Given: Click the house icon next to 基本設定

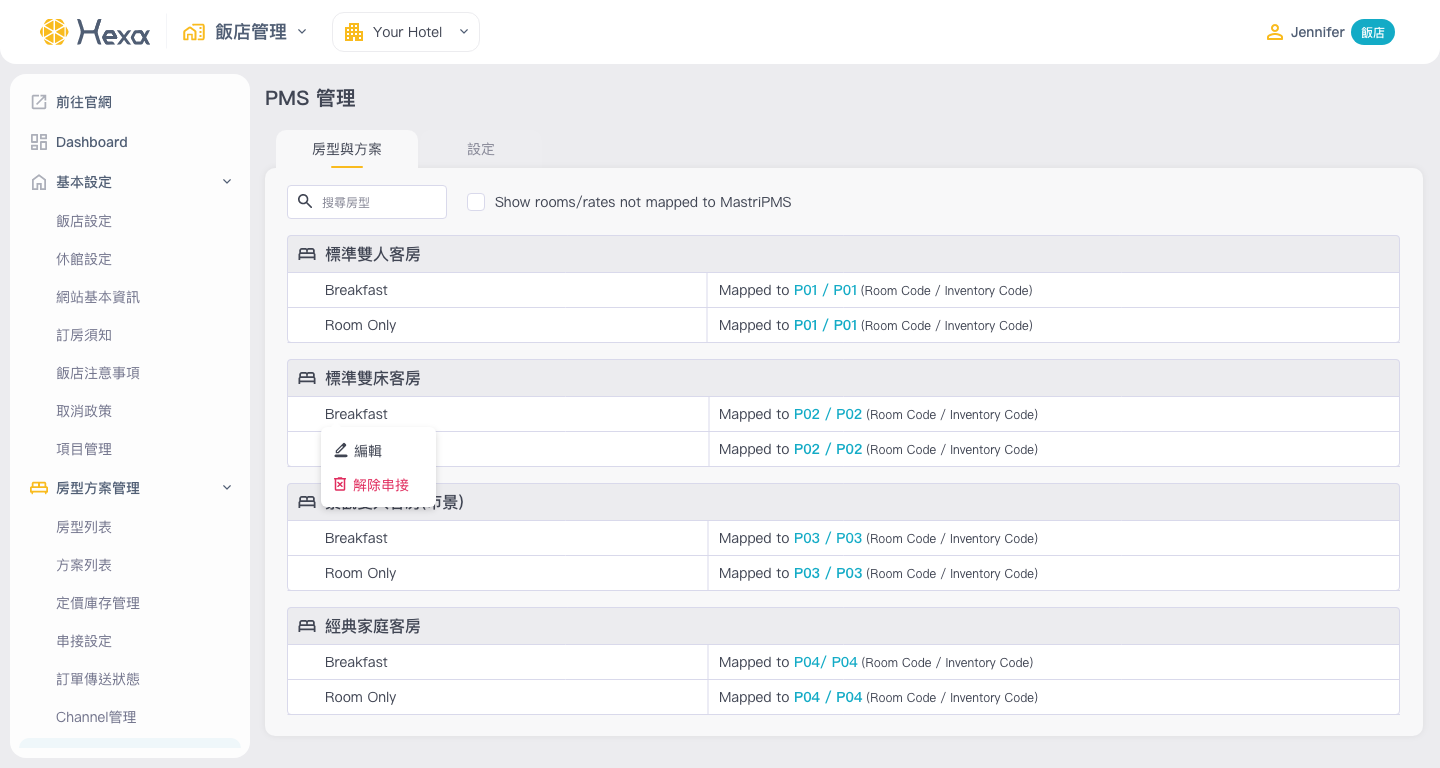Looking at the screenshot, I should coord(39,182).
